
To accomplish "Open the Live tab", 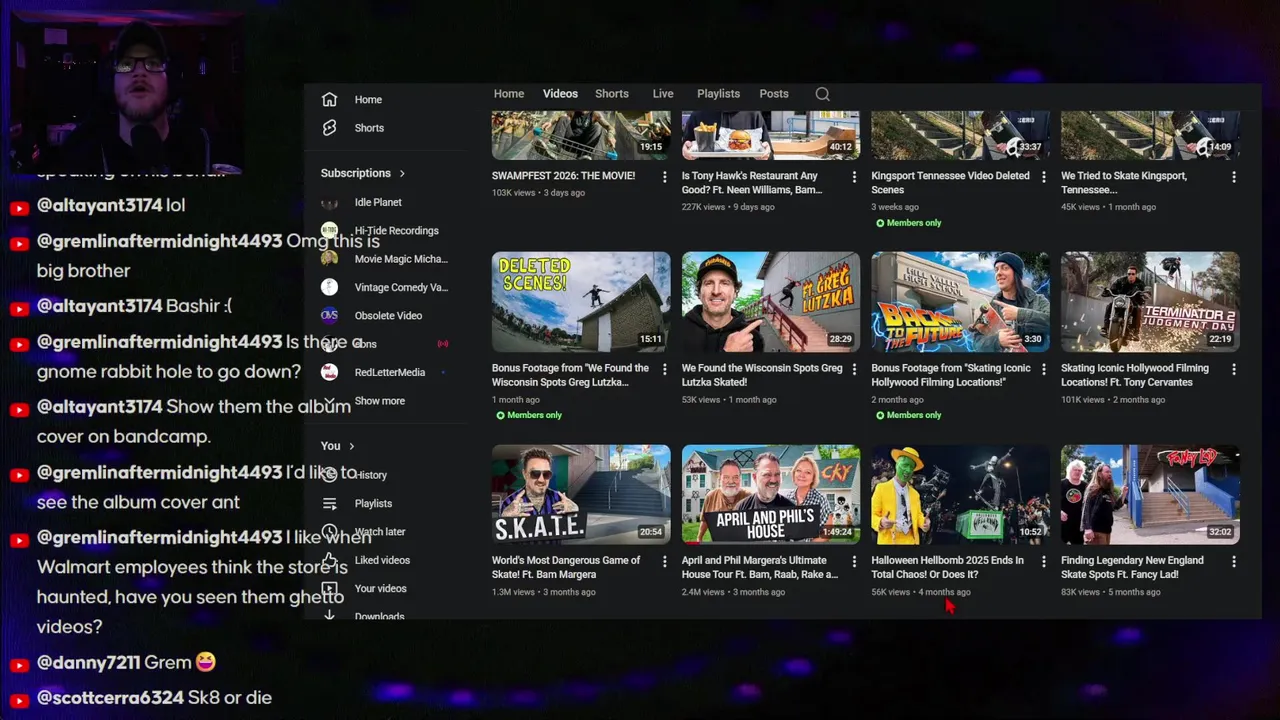I will [663, 94].
